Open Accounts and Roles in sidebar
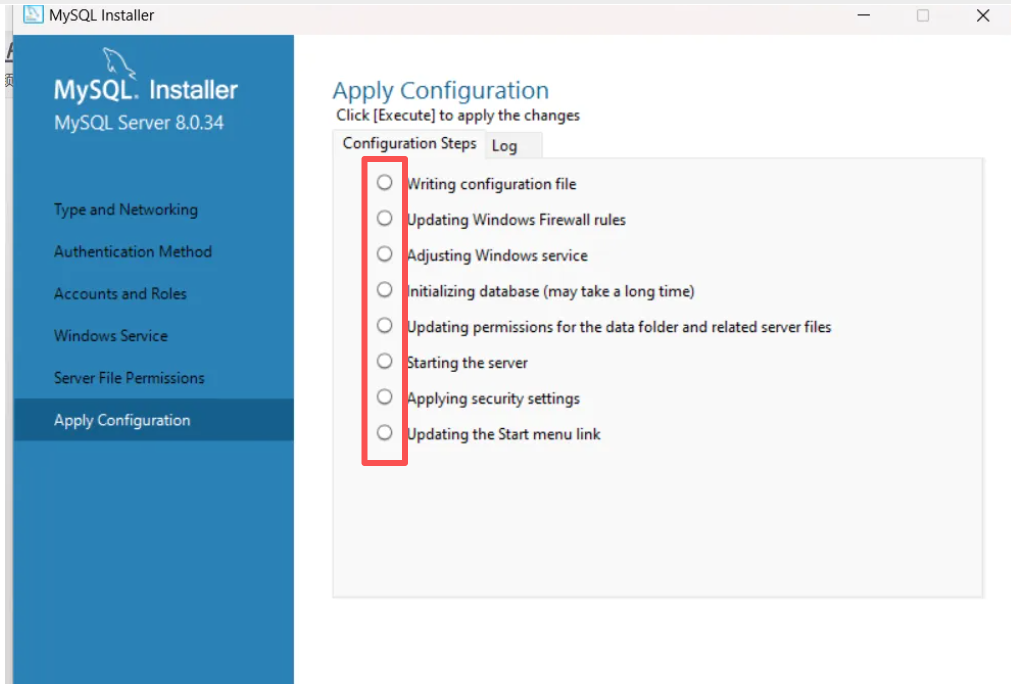Image resolution: width=1011 pixels, height=684 pixels. pyautogui.click(x=120, y=293)
